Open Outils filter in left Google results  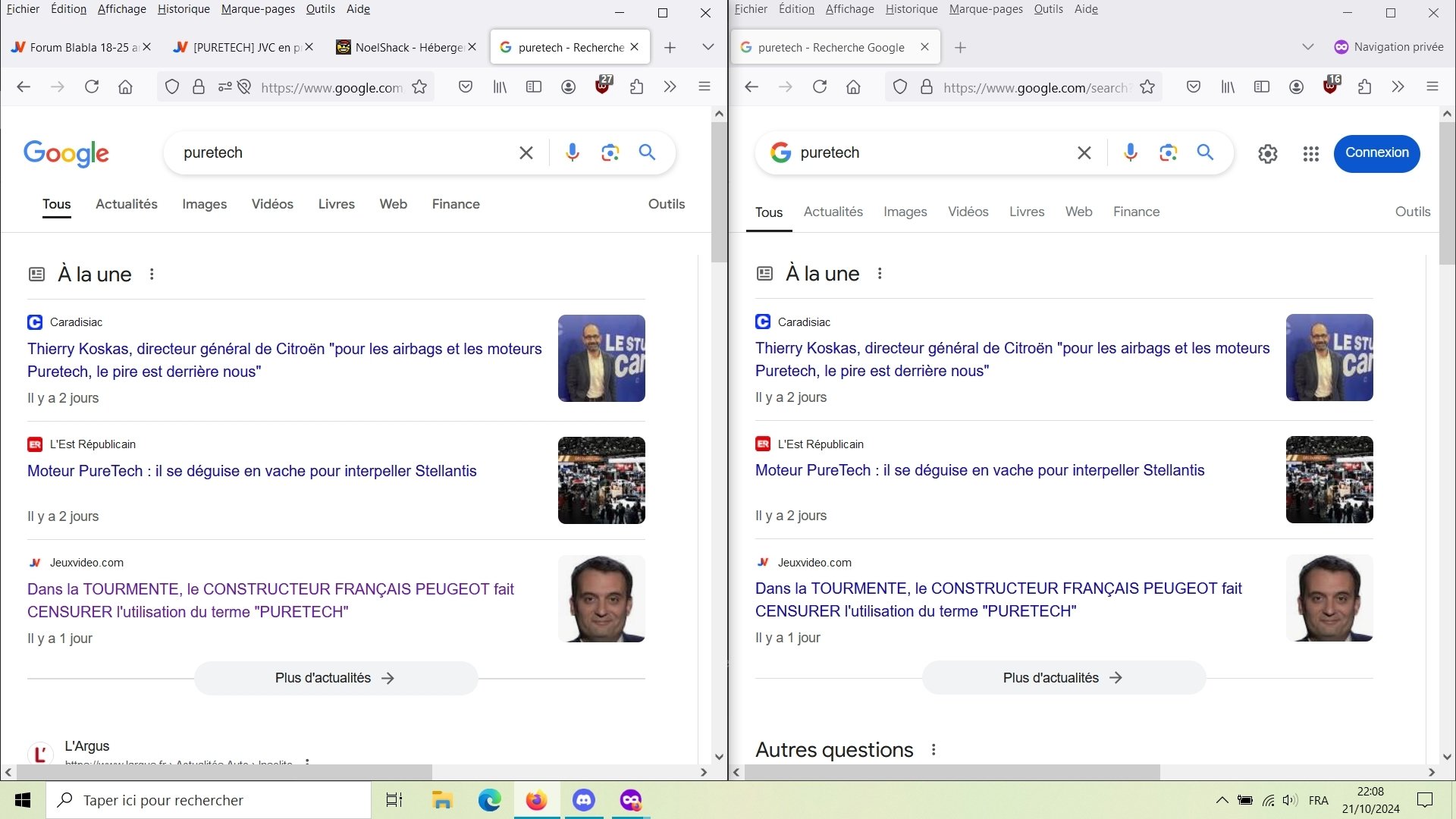pyautogui.click(x=667, y=204)
